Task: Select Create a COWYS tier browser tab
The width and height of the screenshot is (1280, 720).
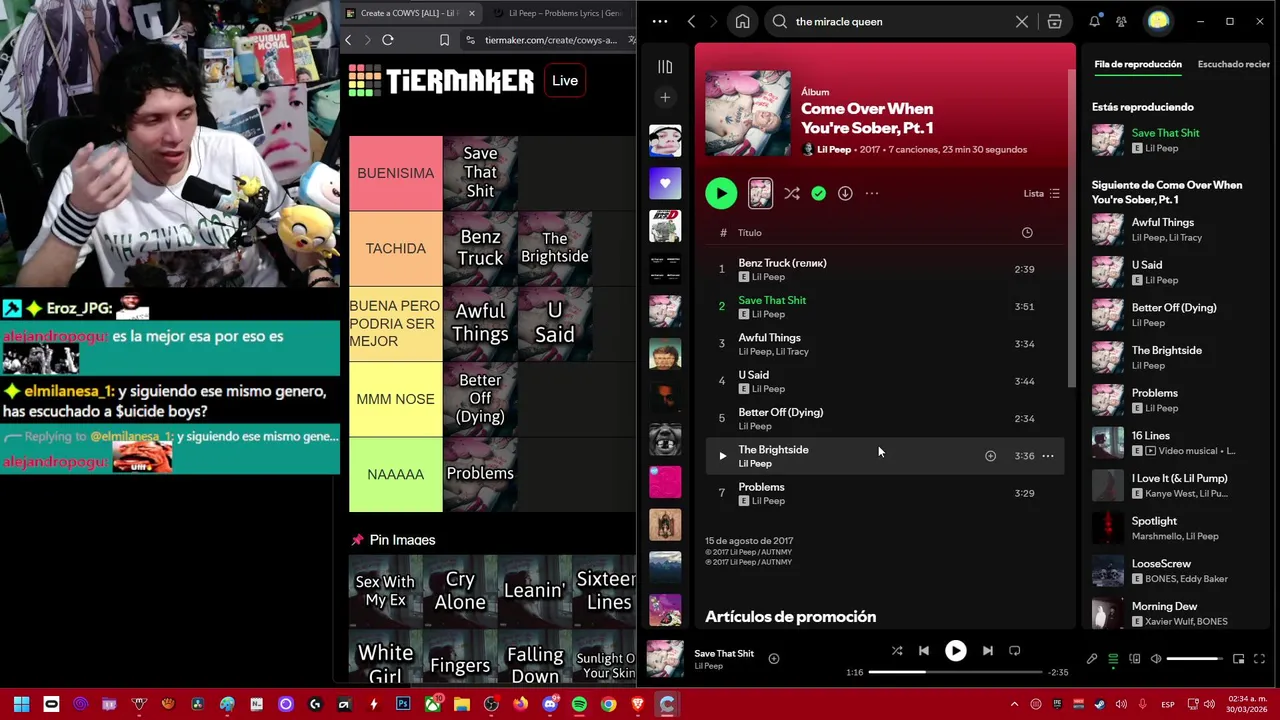Action: (x=410, y=13)
